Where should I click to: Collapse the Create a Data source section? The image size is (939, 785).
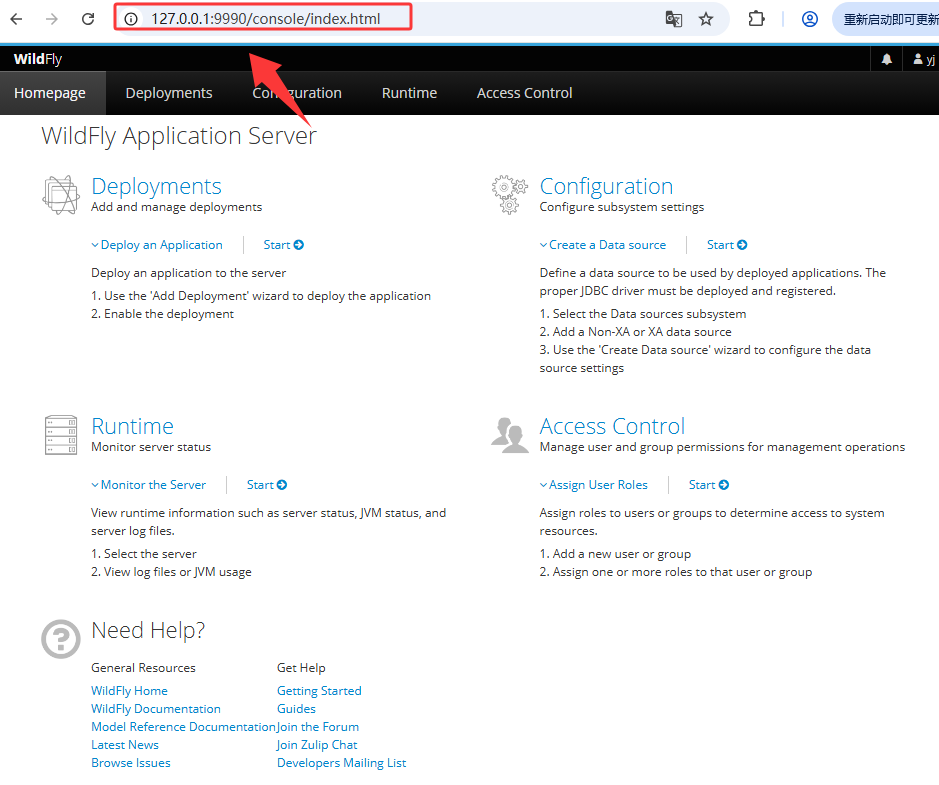(x=603, y=245)
